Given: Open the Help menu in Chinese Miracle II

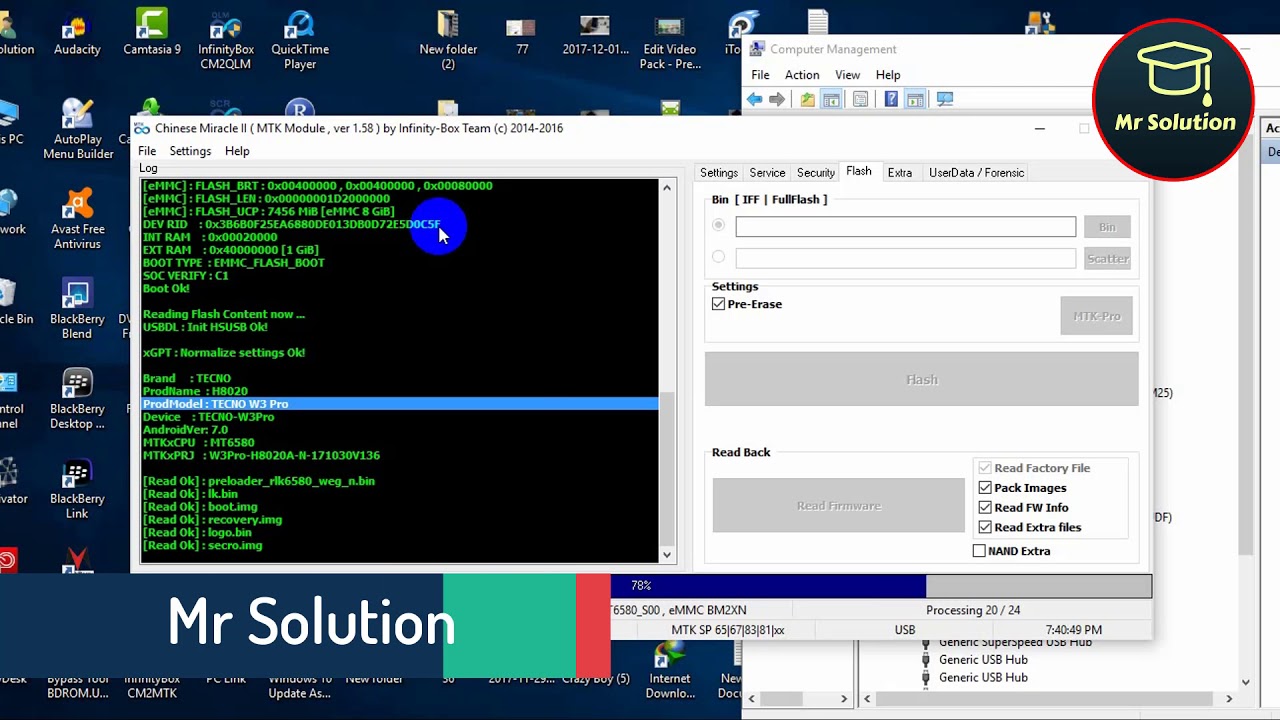Looking at the screenshot, I should [x=237, y=151].
